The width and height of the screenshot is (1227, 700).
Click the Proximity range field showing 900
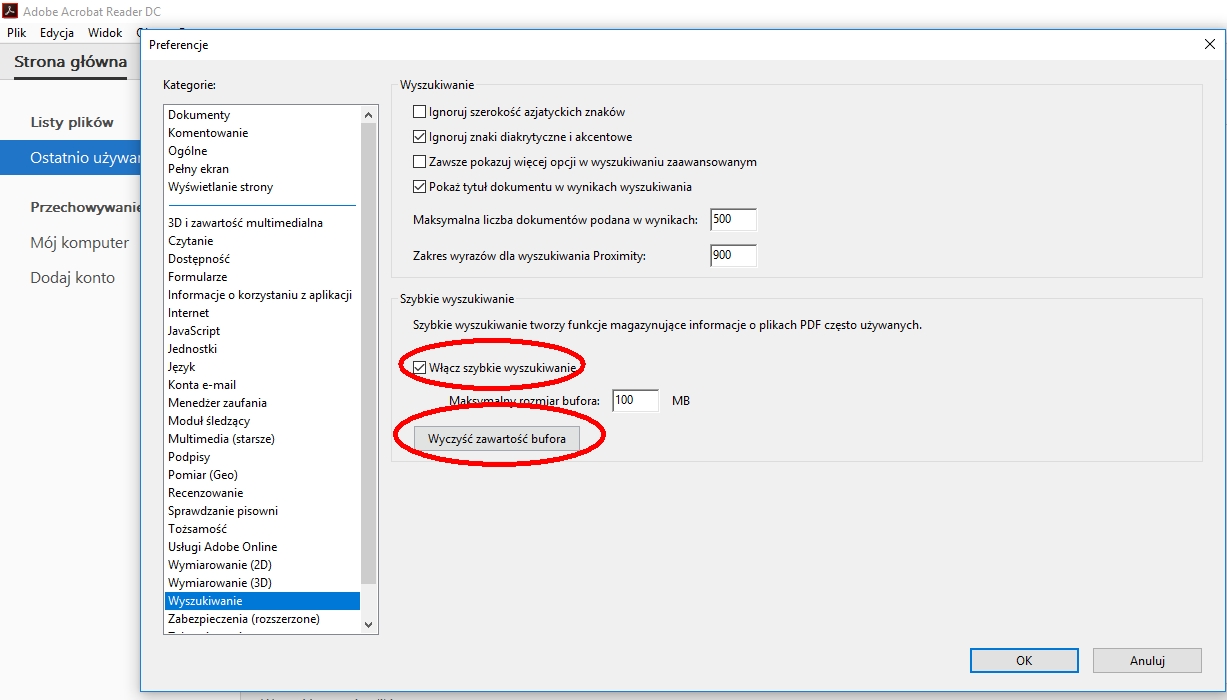click(x=733, y=256)
